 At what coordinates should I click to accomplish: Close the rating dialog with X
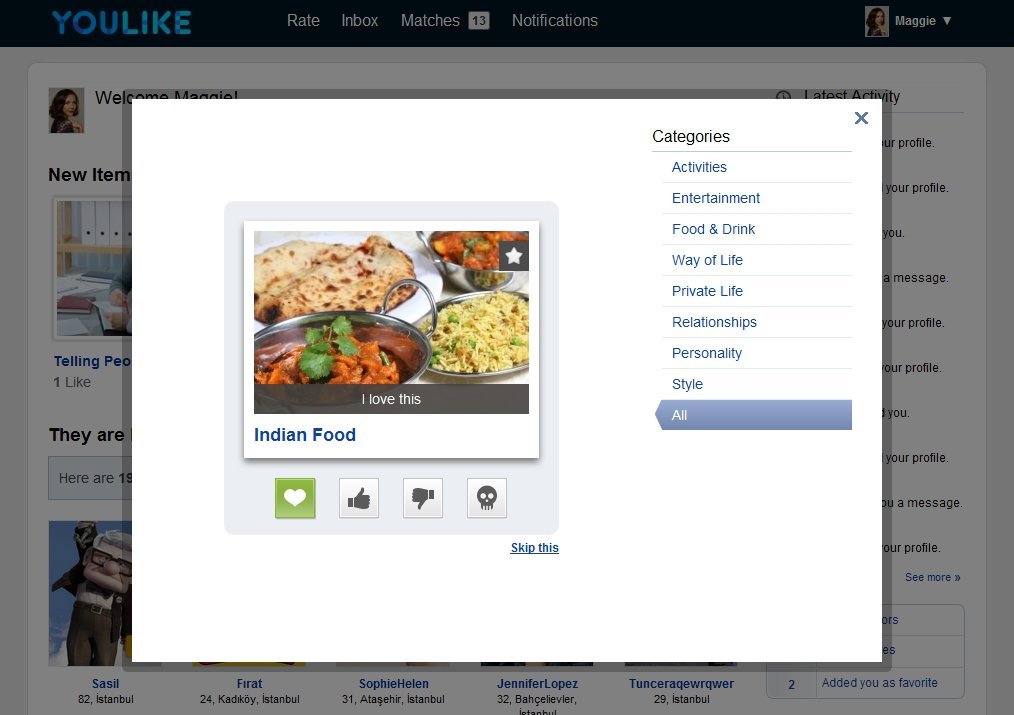[x=861, y=118]
